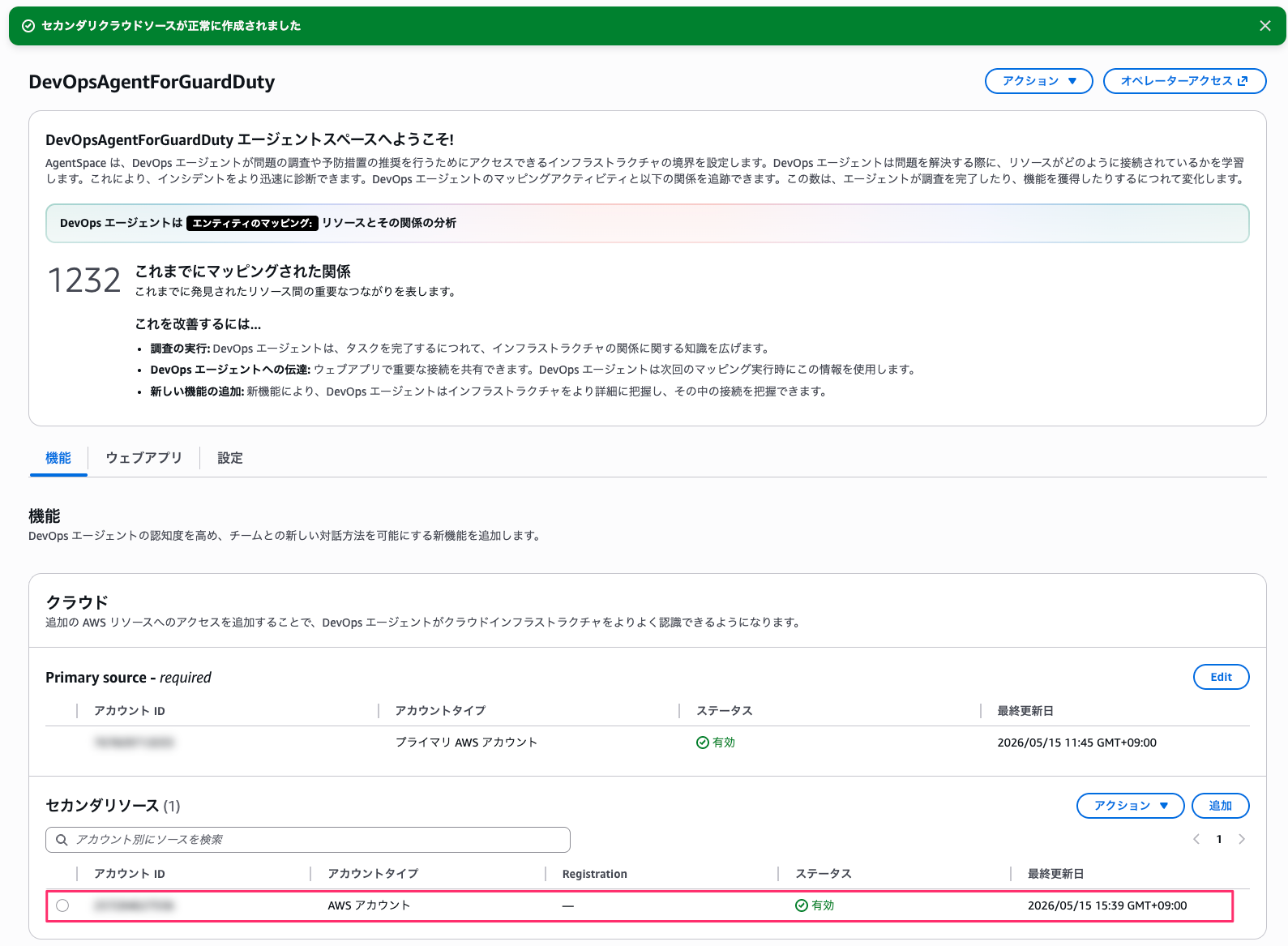Switch to the 設定 tab
This screenshot has width=1288, height=946.
(x=230, y=458)
